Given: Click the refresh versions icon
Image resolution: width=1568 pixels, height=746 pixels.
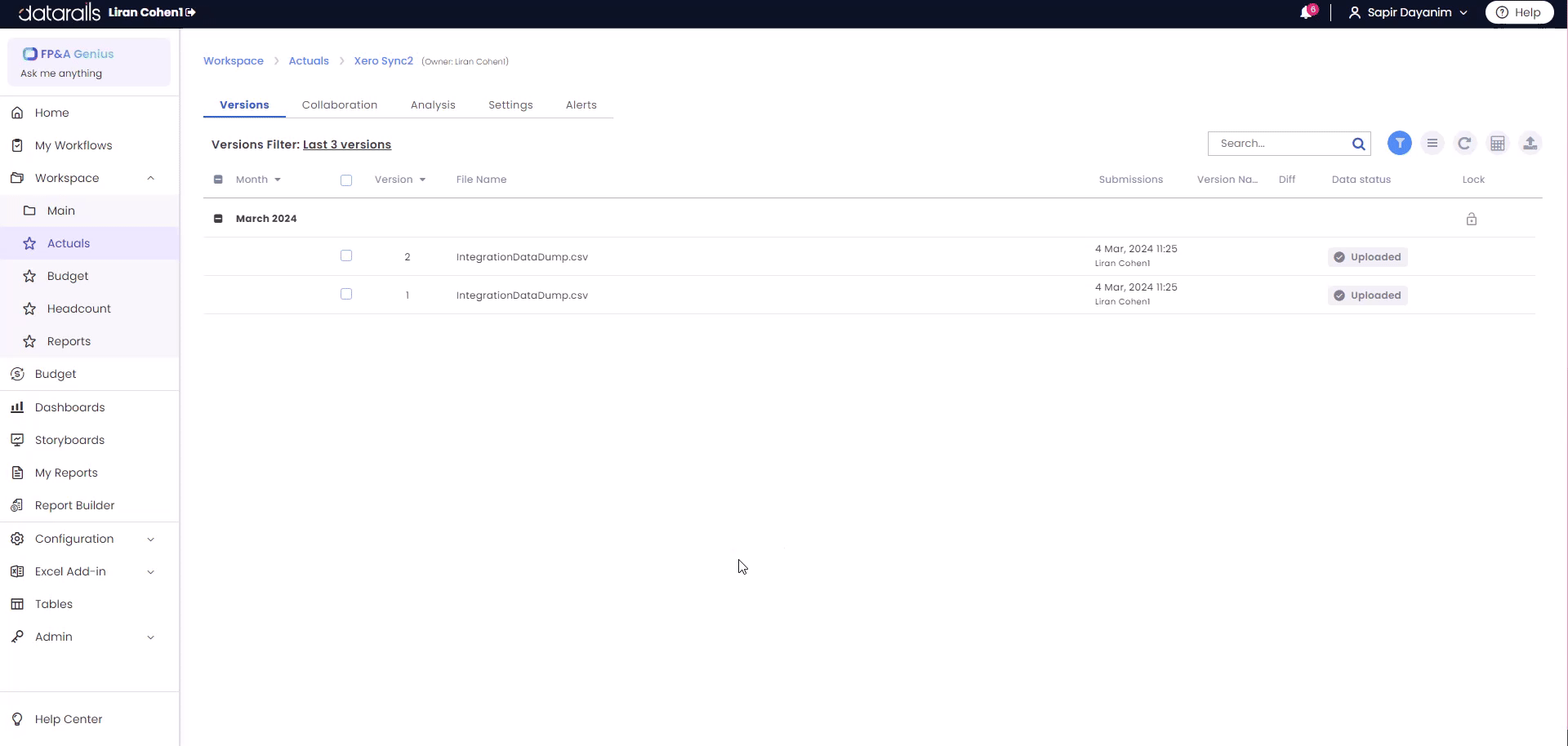Looking at the screenshot, I should click(1465, 144).
